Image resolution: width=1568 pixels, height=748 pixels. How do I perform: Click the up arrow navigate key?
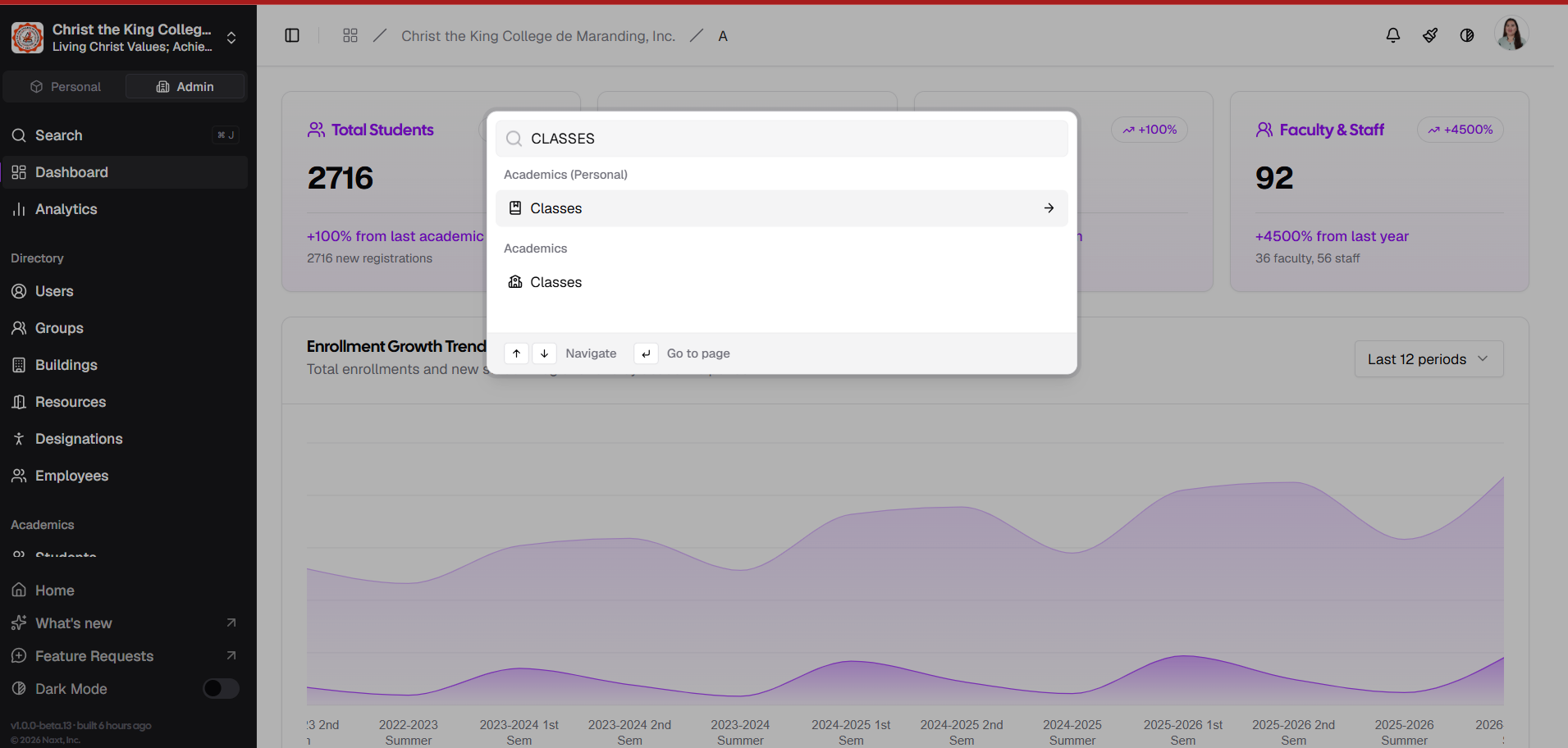516,353
